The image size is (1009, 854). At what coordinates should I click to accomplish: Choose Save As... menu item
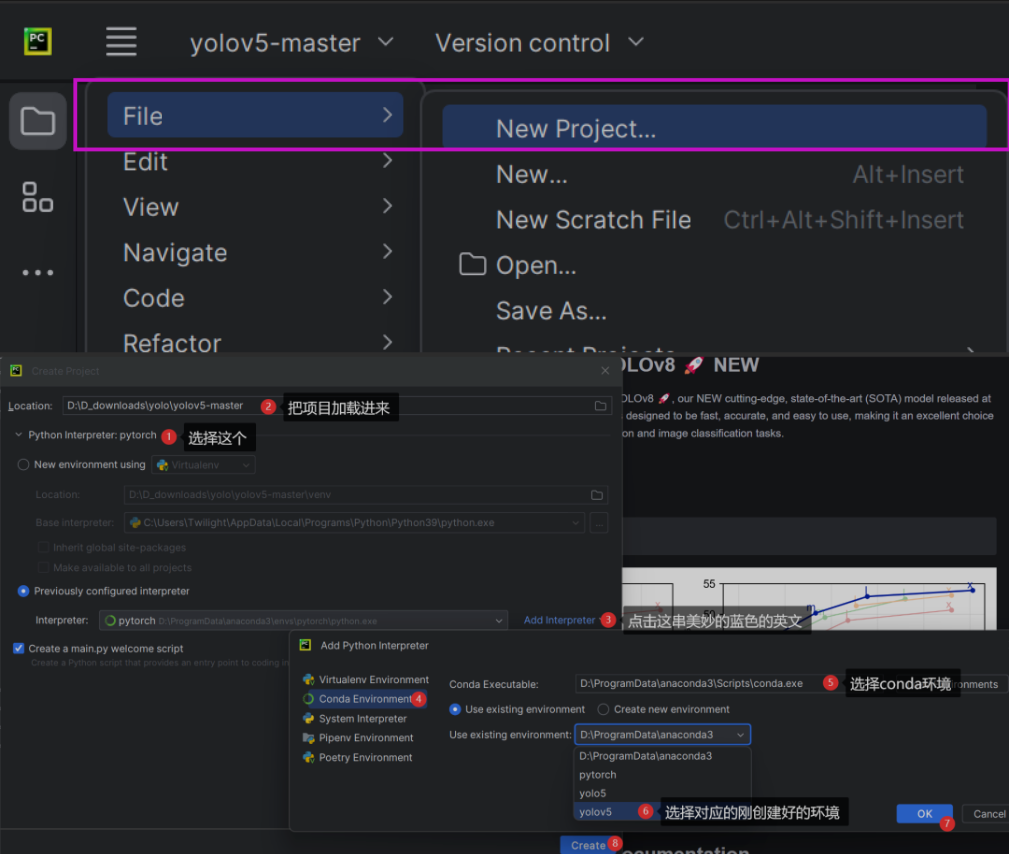pyautogui.click(x=714, y=311)
